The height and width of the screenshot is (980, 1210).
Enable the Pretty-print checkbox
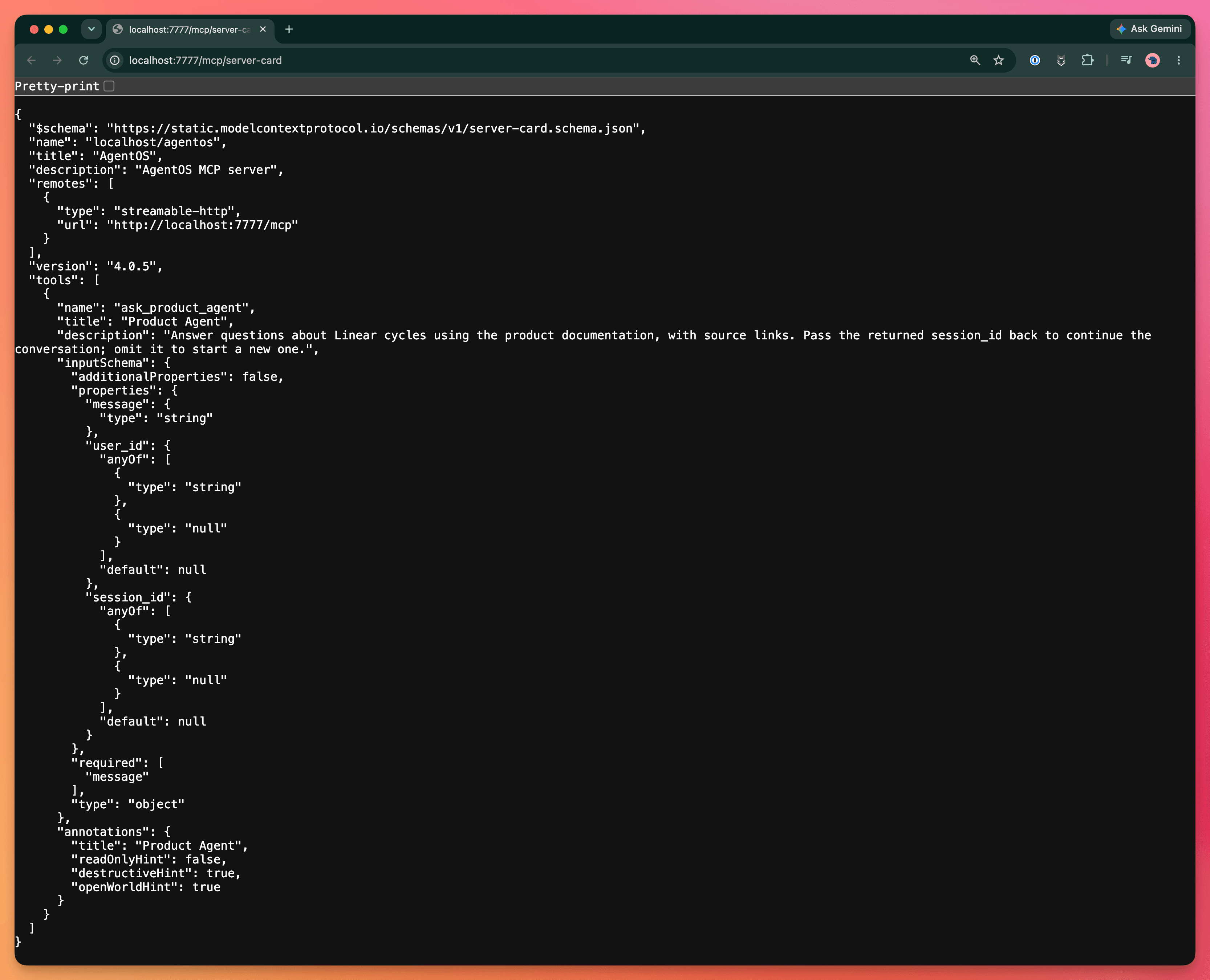[x=109, y=86]
